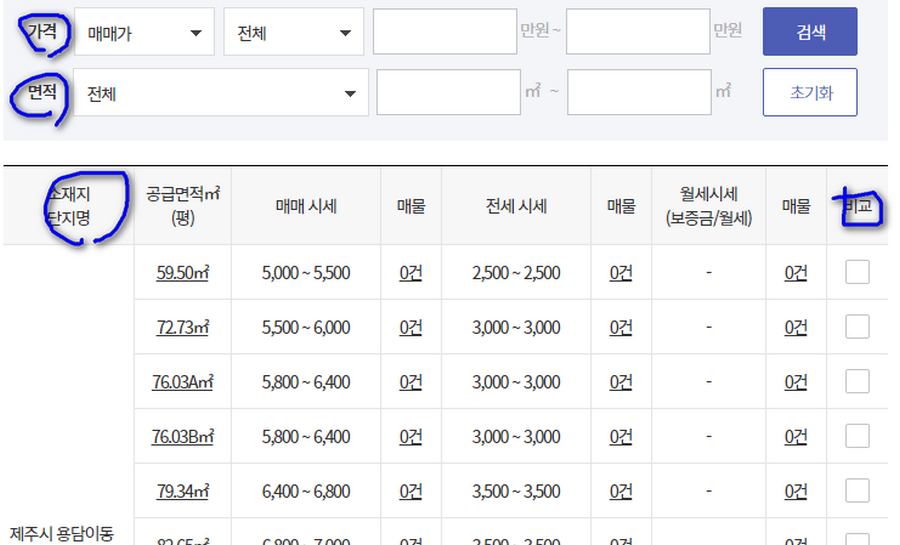Open 전세 매물 0건 link in 76.03B㎡ row
900x545 pixels.
[620, 437]
